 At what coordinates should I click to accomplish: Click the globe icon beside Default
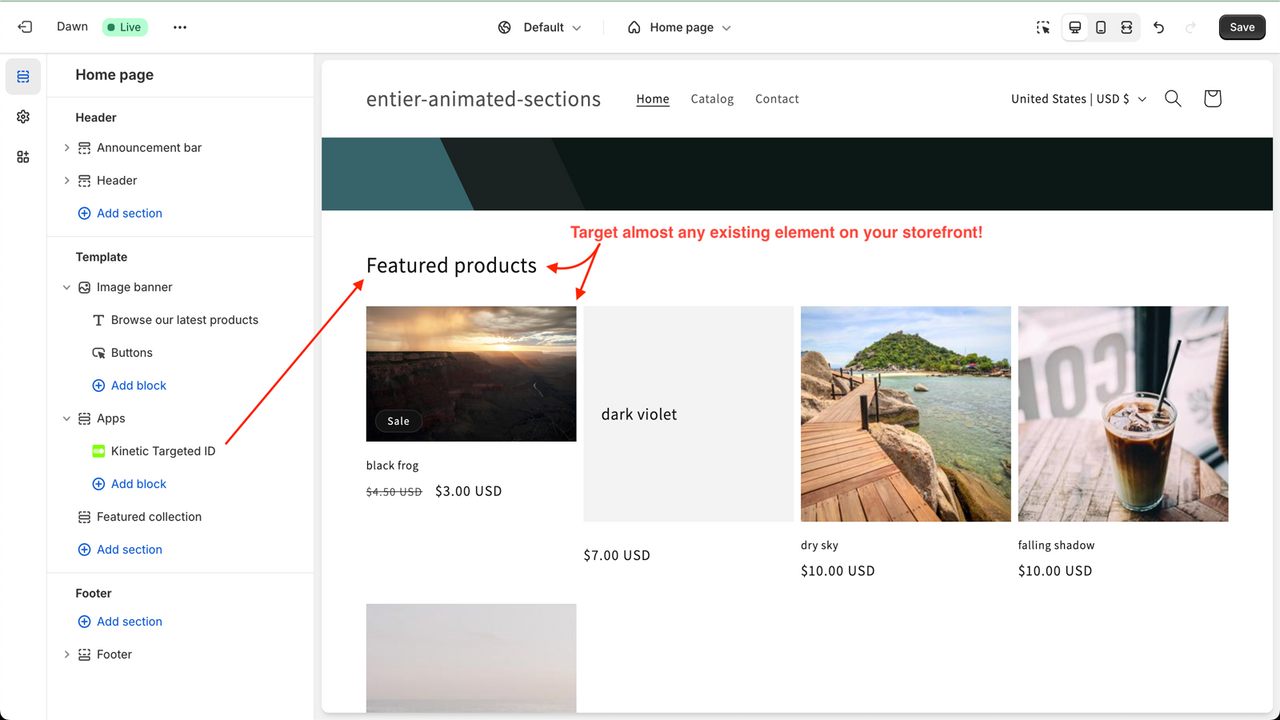point(505,27)
